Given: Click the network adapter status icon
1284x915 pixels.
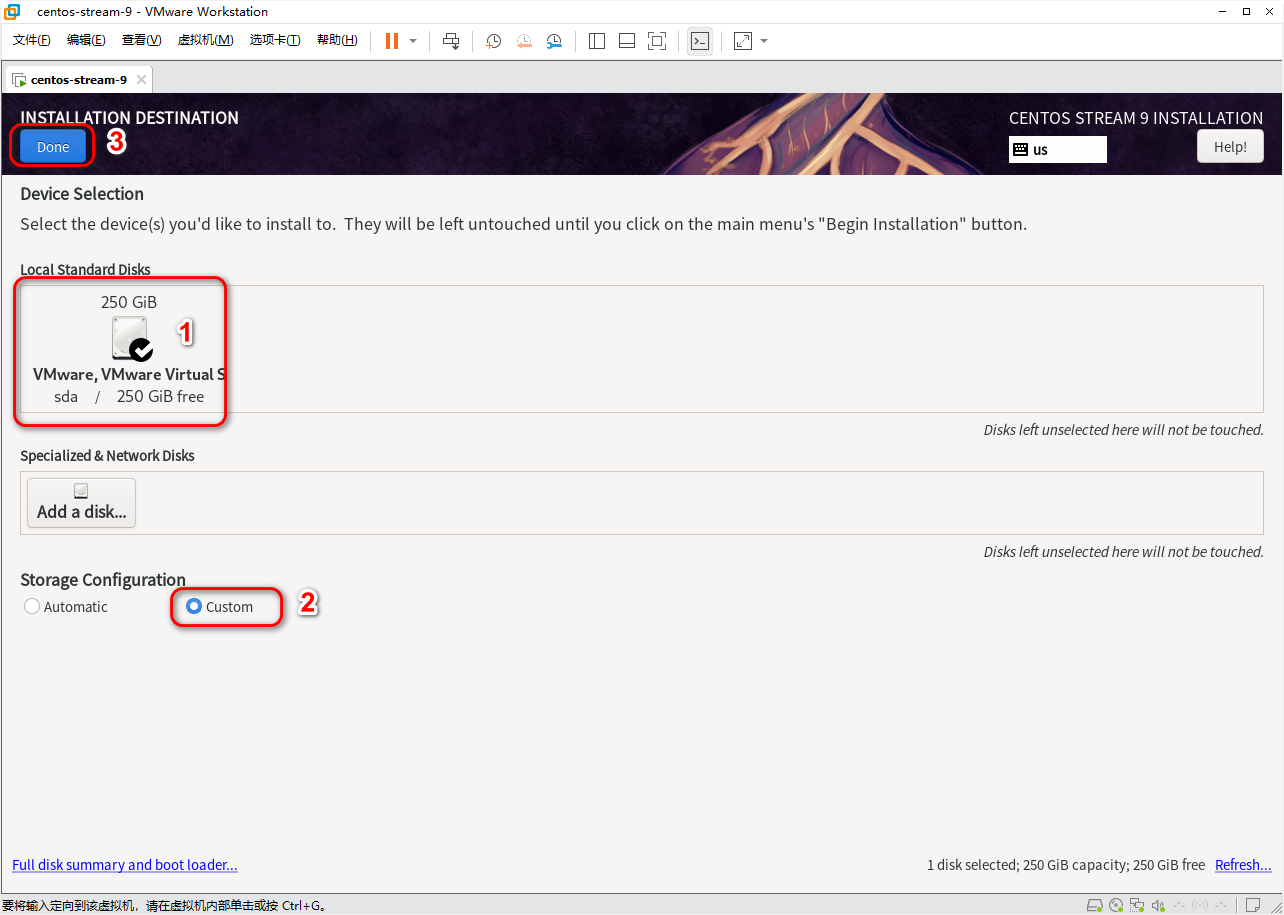Looking at the screenshot, I should (x=1137, y=905).
